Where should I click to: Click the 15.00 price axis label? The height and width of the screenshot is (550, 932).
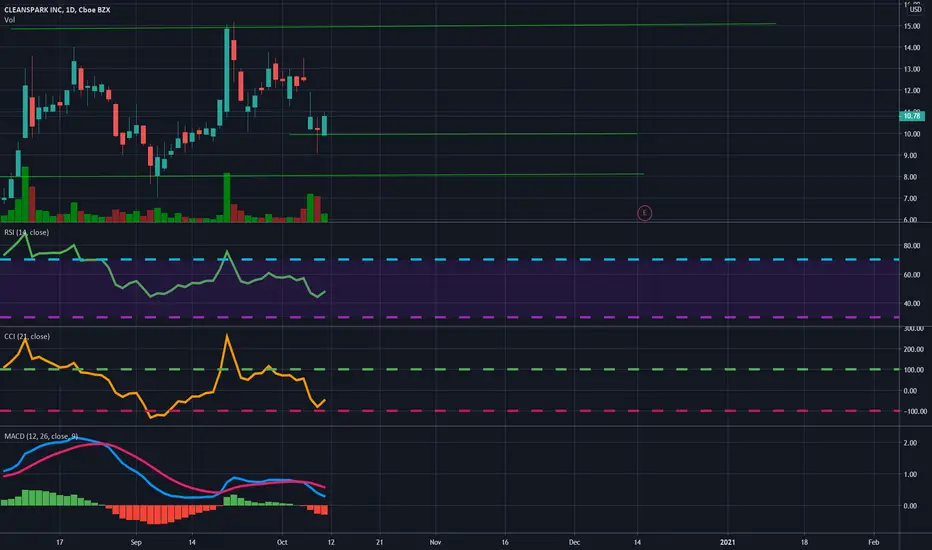[912, 26]
